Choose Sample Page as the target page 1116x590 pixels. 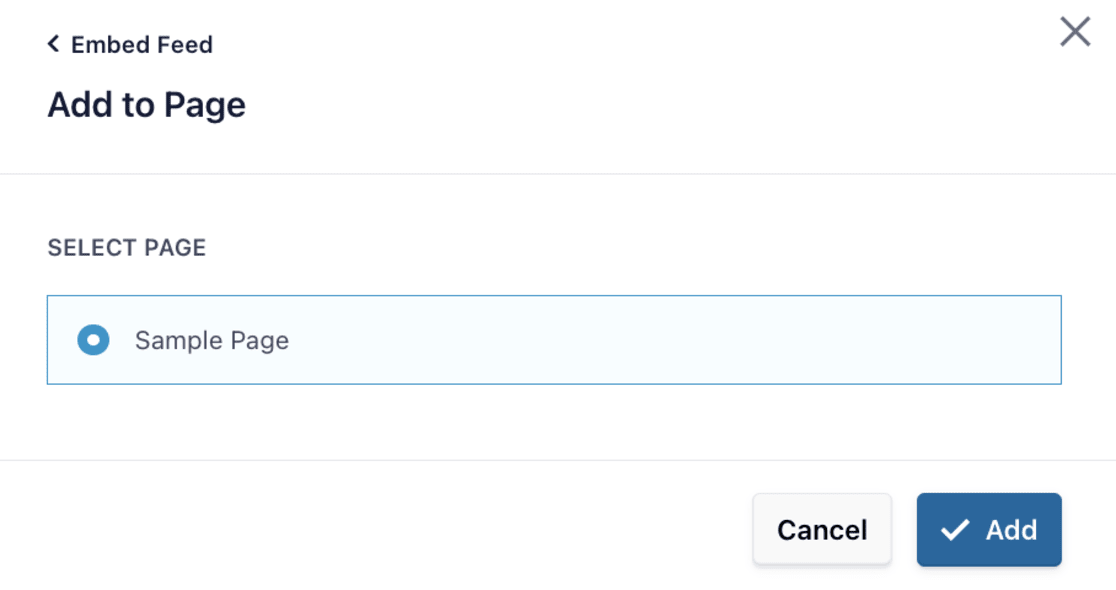tap(93, 340)
